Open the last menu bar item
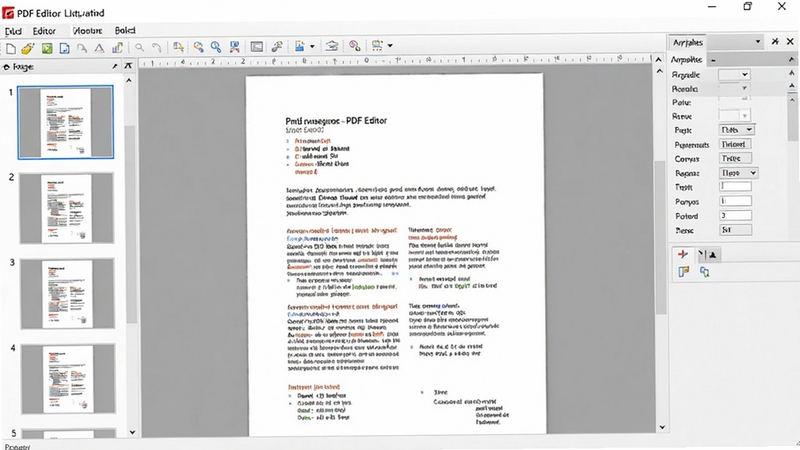Viewport: 800px width, 450px height. (x=125, y=30)
